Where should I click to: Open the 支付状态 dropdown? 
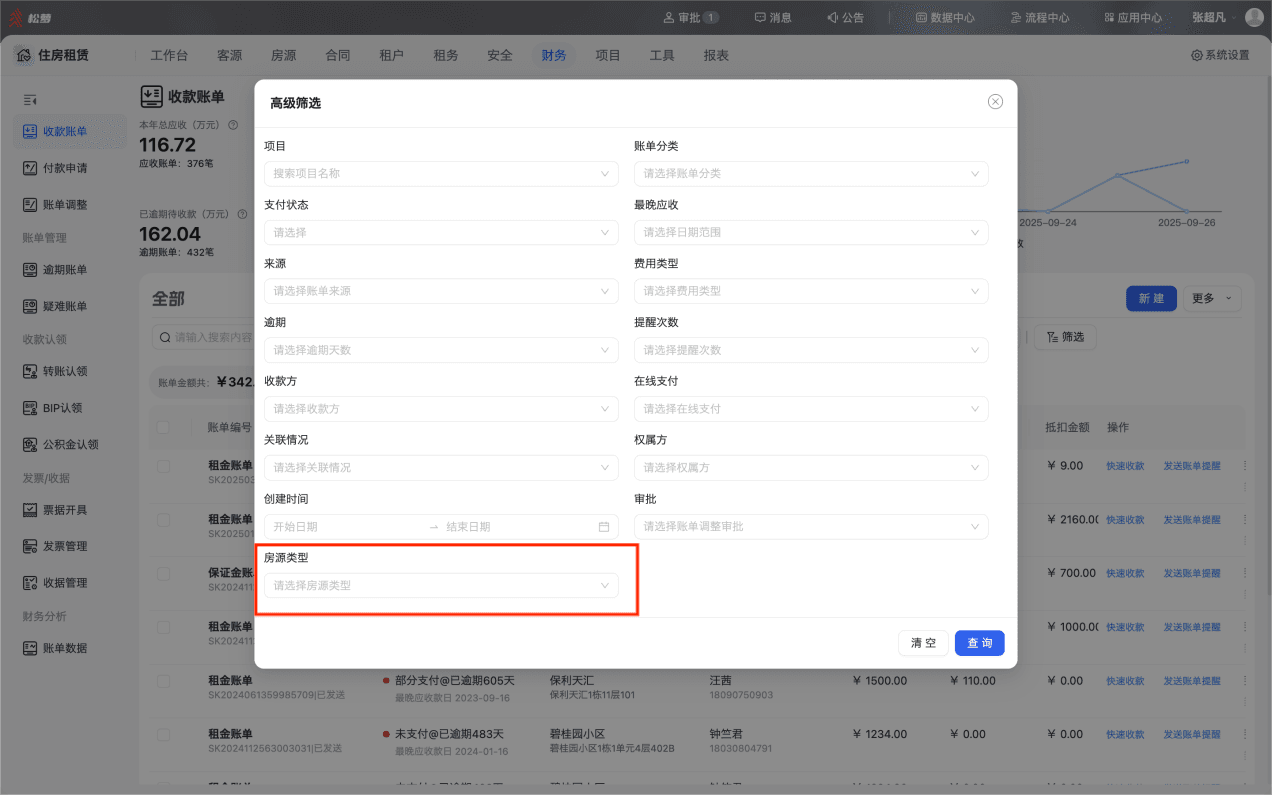[x=441, y=233]
